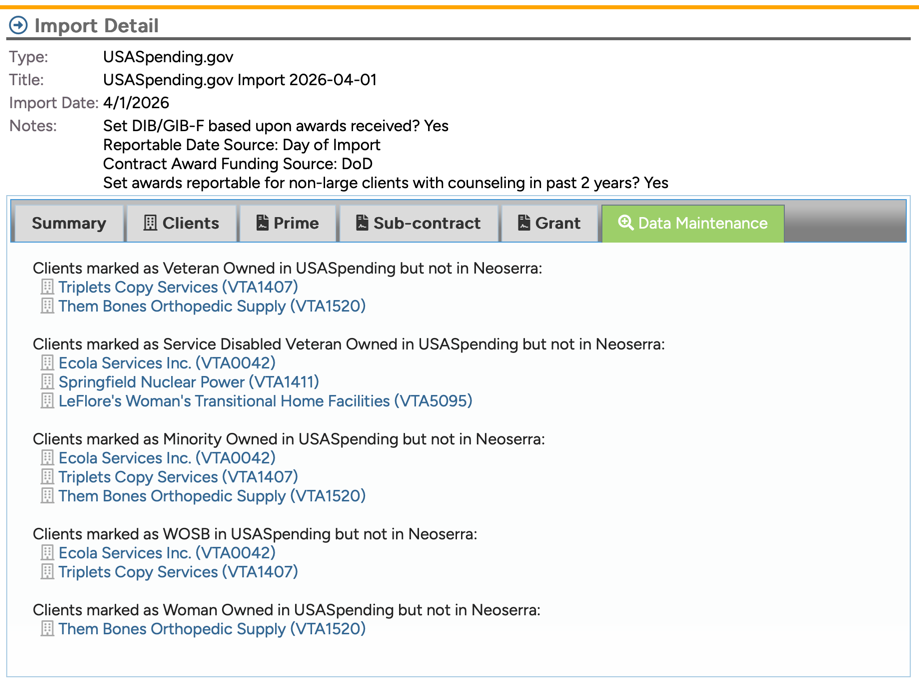
Task: Open the Clients tab
Action: coord(181,223)
